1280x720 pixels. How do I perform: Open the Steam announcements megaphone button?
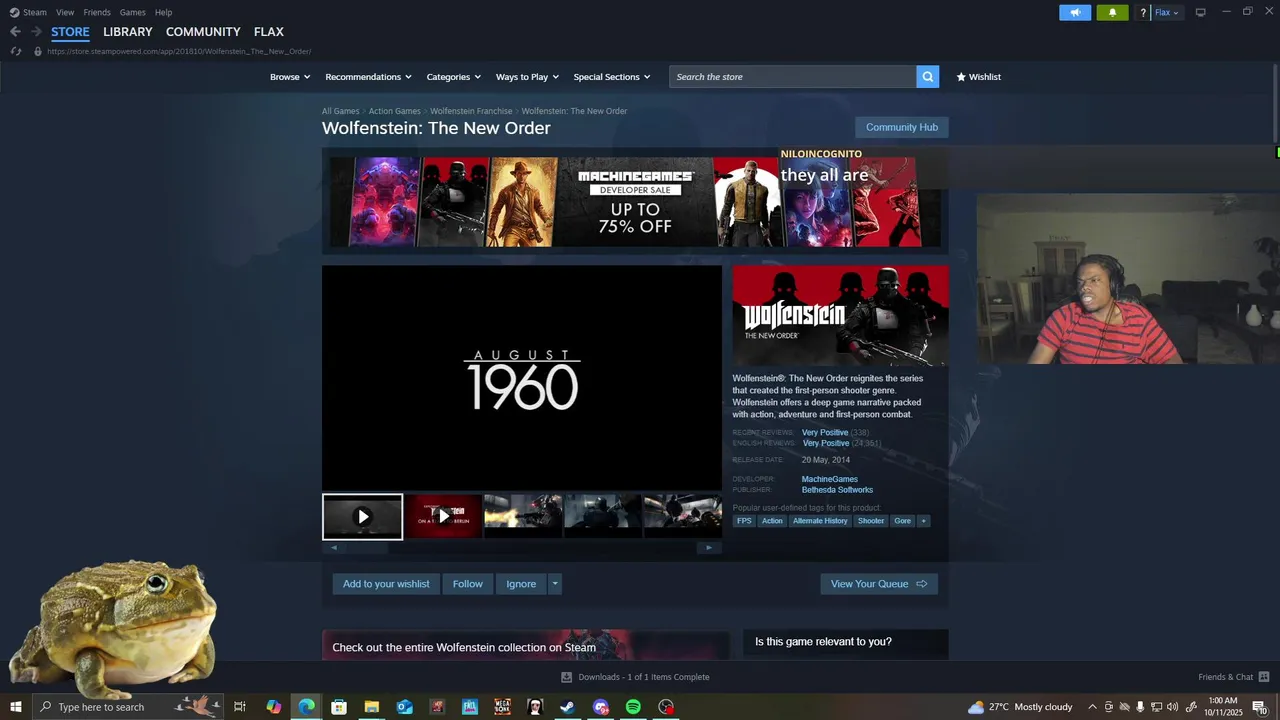(1075, 12)
